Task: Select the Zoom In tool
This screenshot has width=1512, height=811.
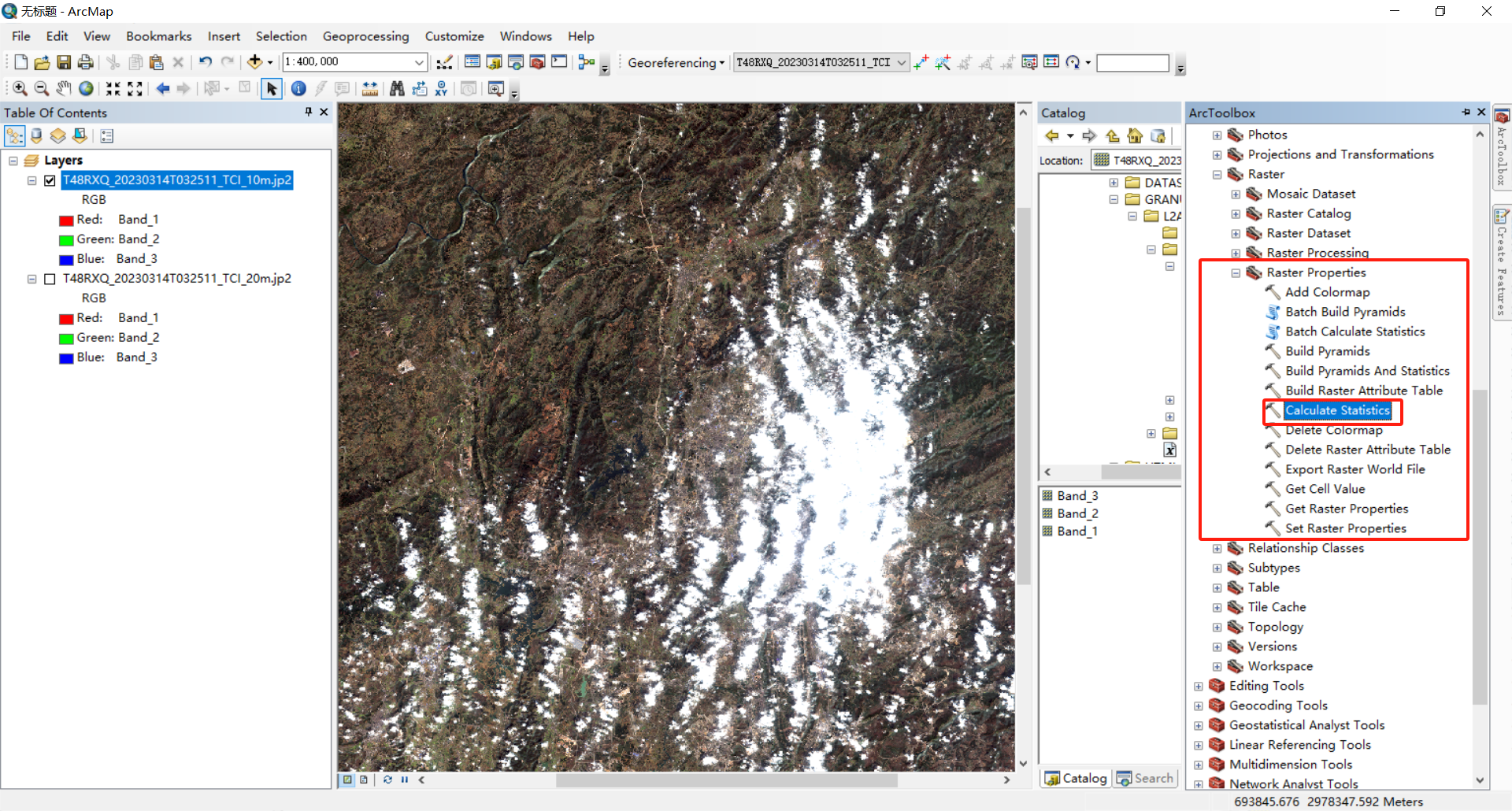Action: (x=20, y=89)
